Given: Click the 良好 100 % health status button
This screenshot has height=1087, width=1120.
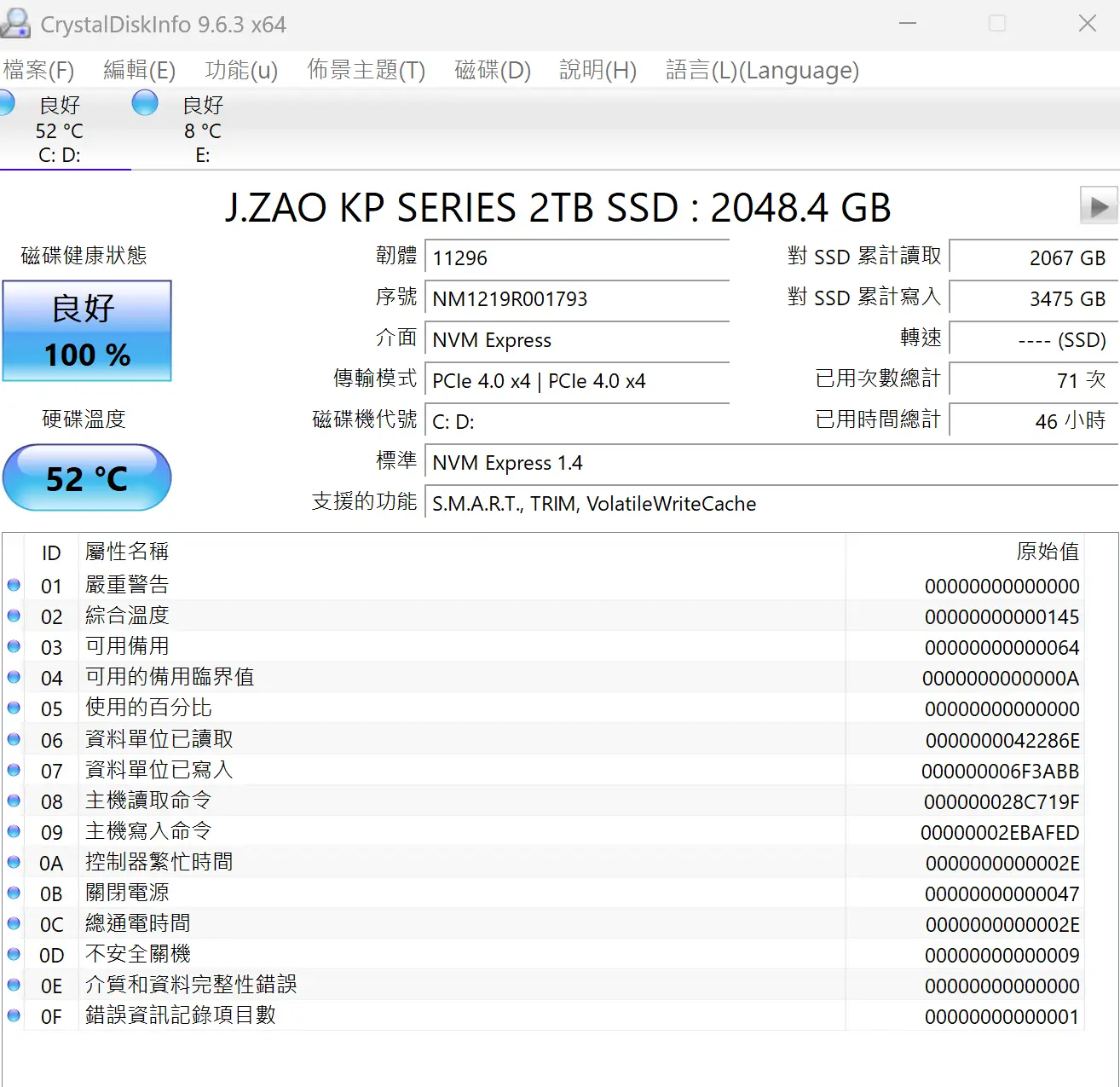Looking at the screenshot, I should tap(87, 331).
